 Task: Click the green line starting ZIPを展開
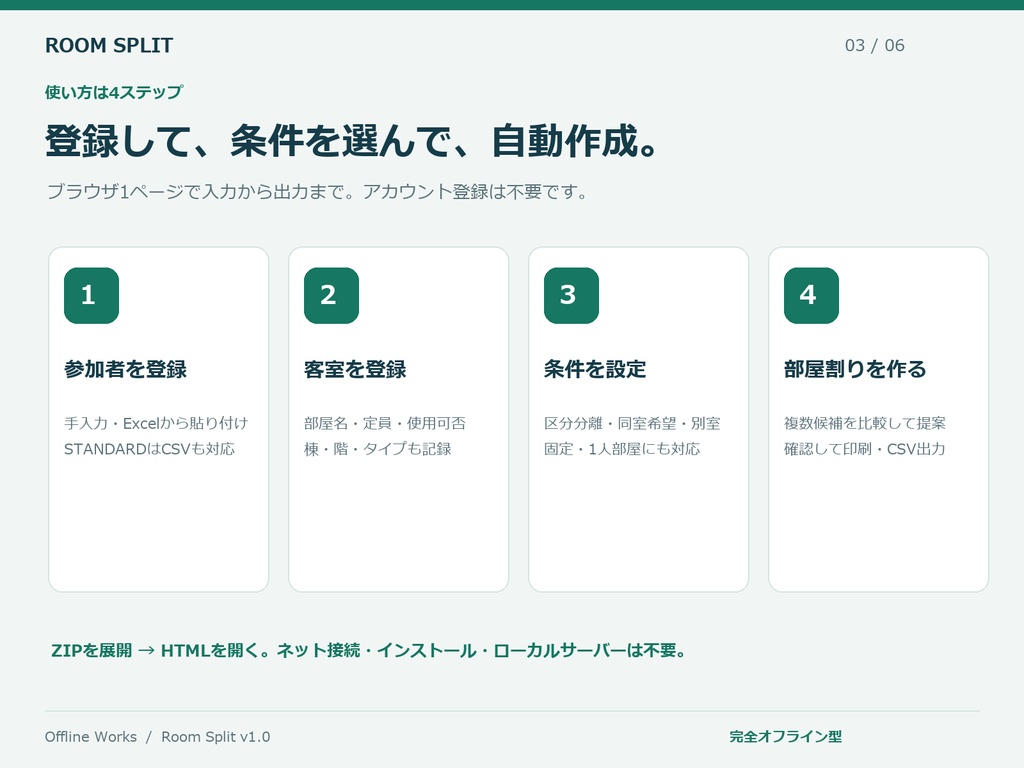pyautogui.click(x=369, y=650)
